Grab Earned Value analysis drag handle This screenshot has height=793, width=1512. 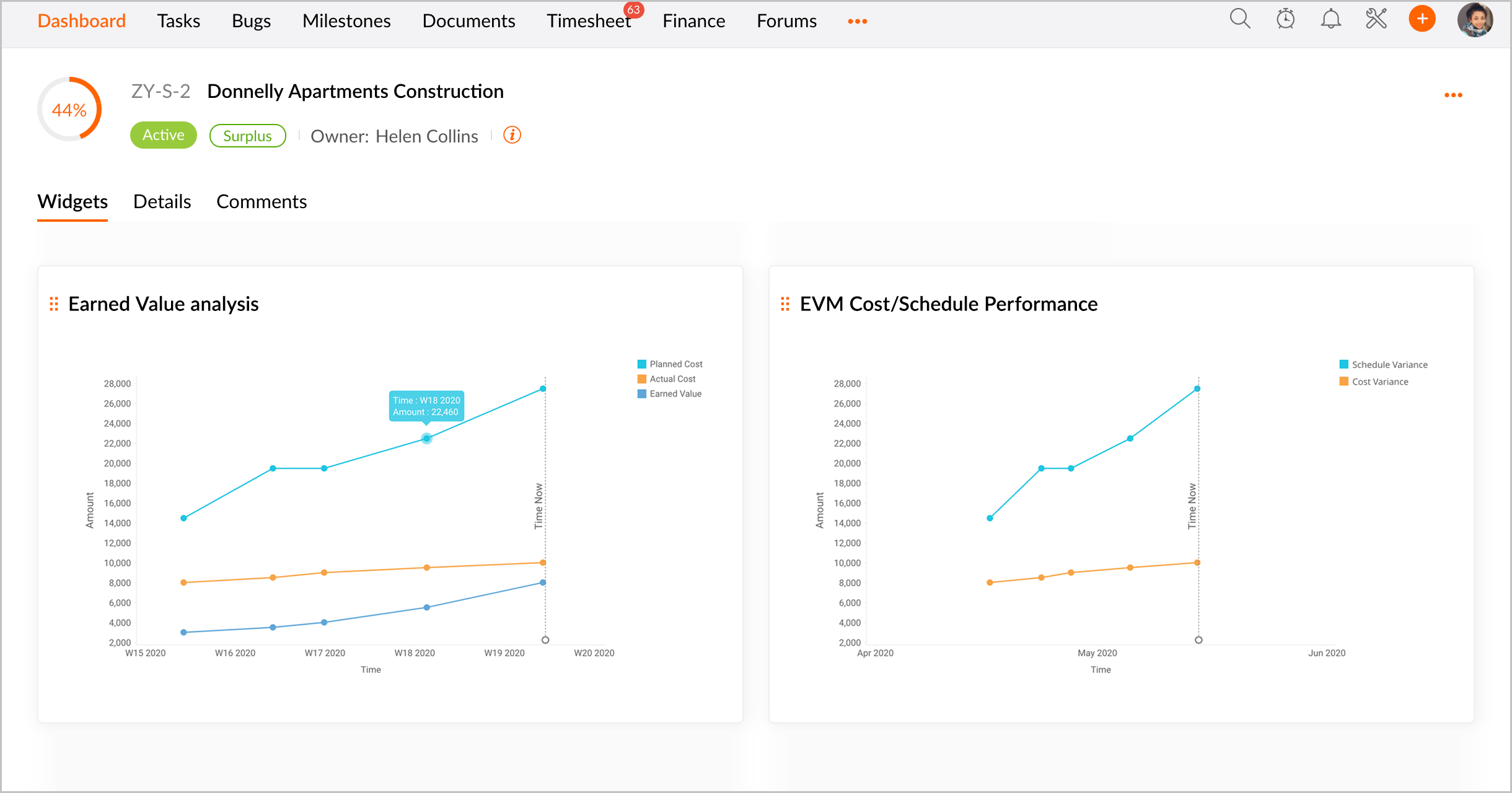click(x=54, y=304)
